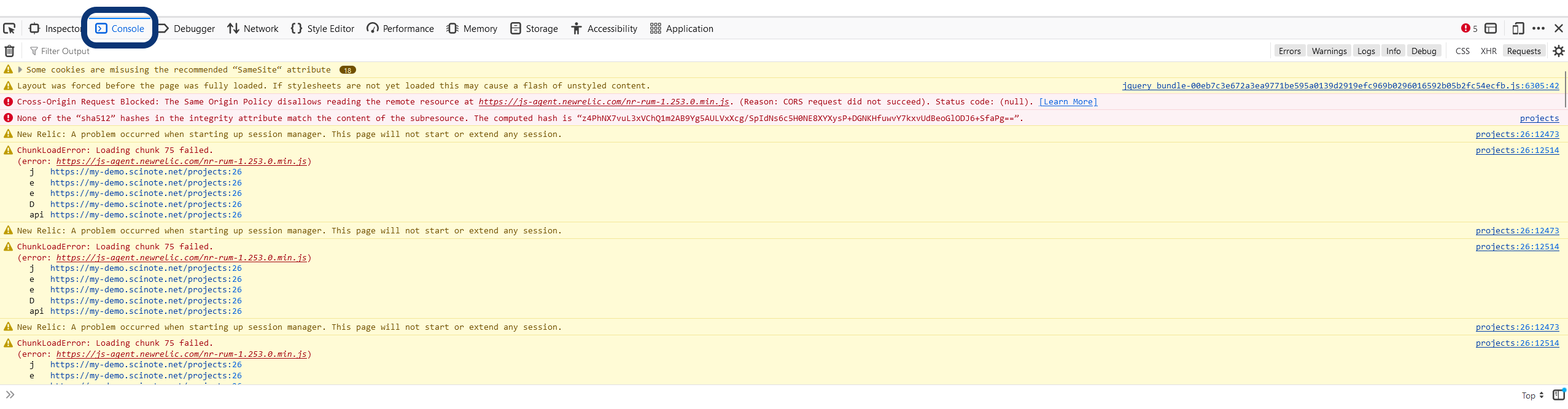Open the last projects:26:12514 source link
The height and width of the screenshot is (409, 1568).
[1517, 343]
